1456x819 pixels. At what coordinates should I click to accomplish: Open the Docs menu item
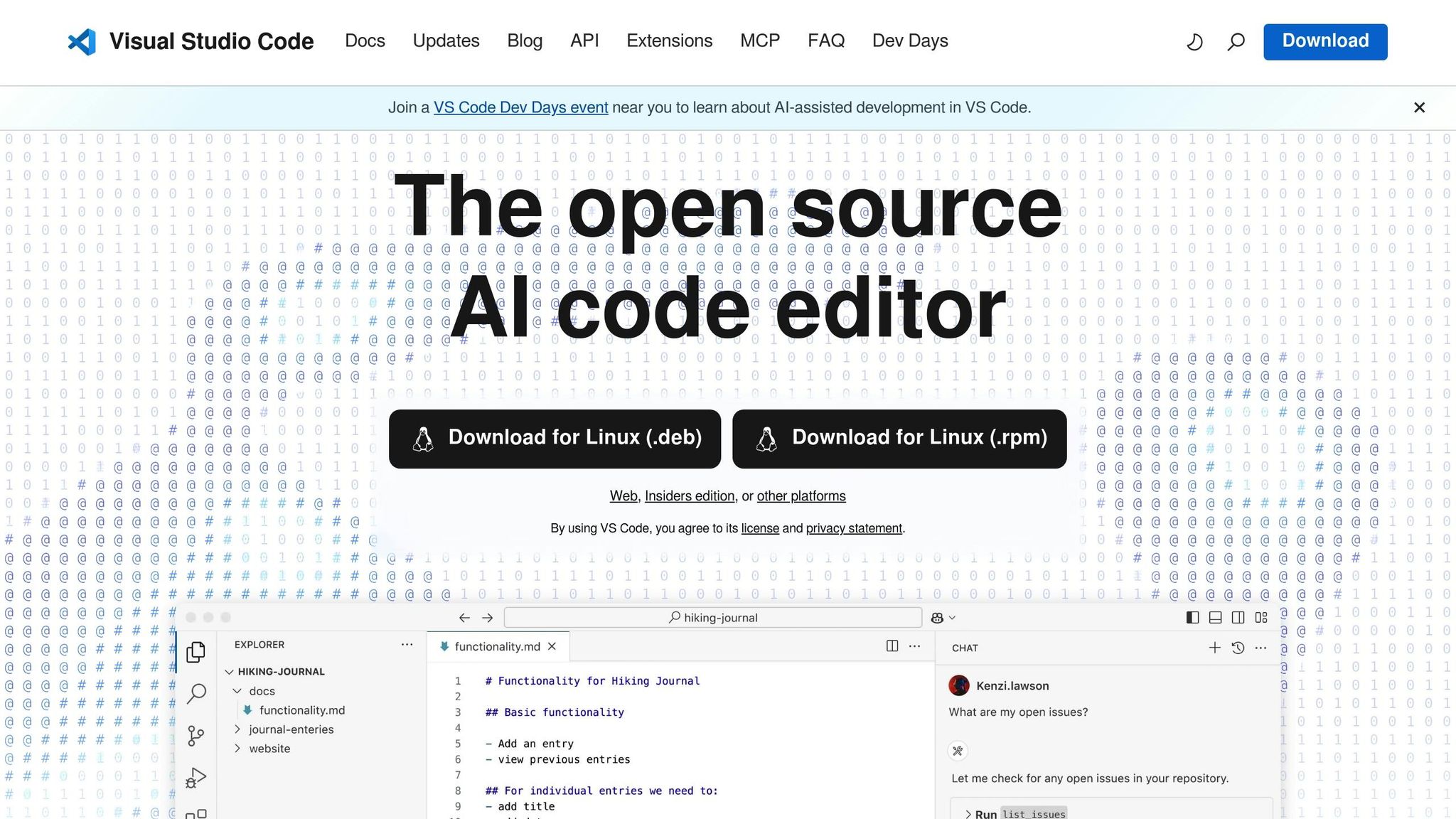[365, 41]
